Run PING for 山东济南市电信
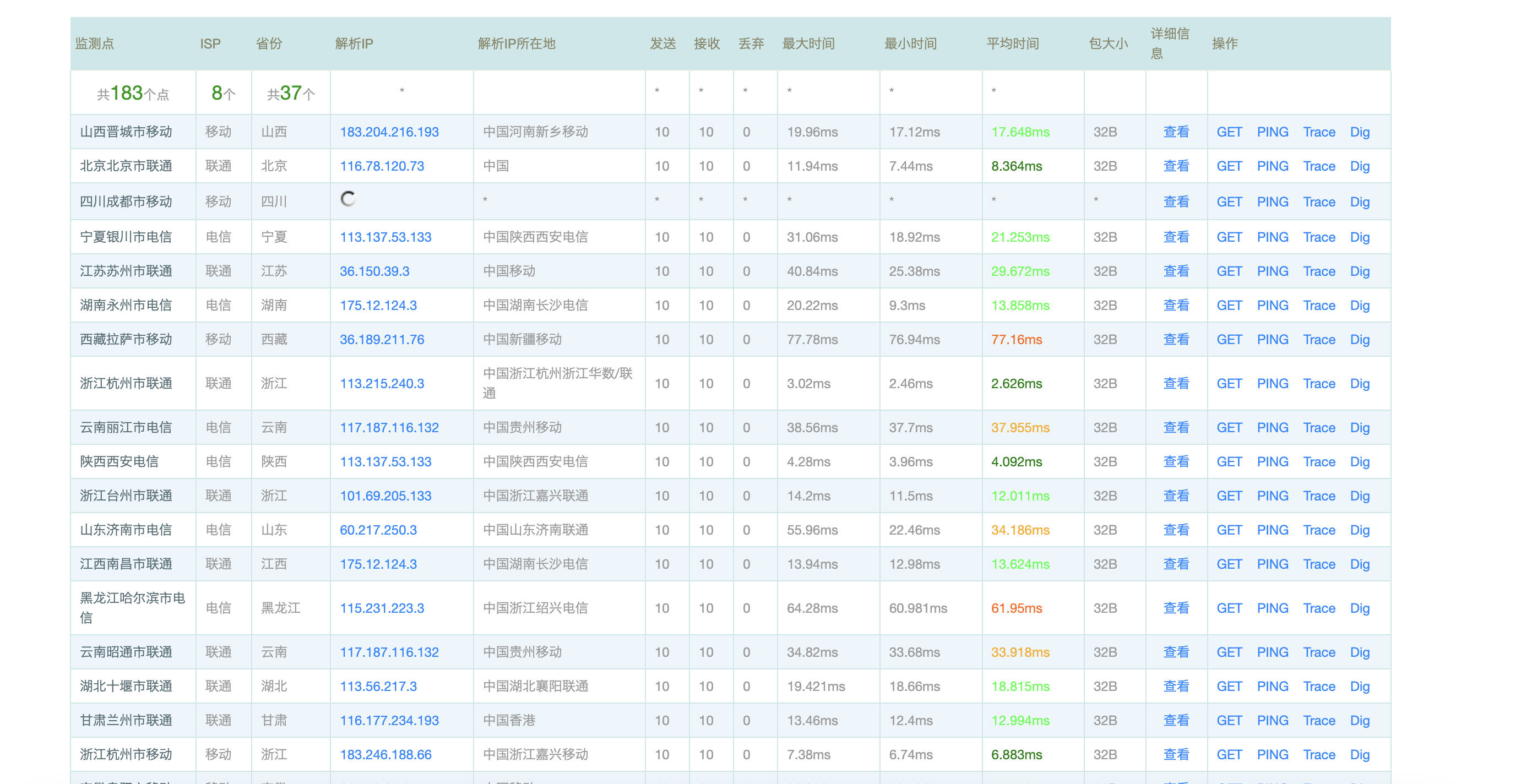Viewport: 1521px width, 784px height. point(1272,530)
